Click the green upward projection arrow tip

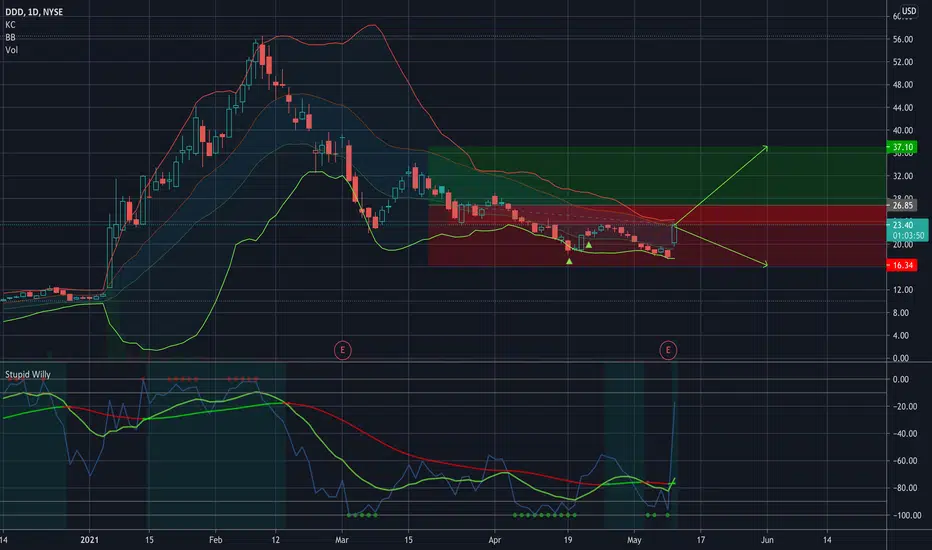[x=766, y=147]
